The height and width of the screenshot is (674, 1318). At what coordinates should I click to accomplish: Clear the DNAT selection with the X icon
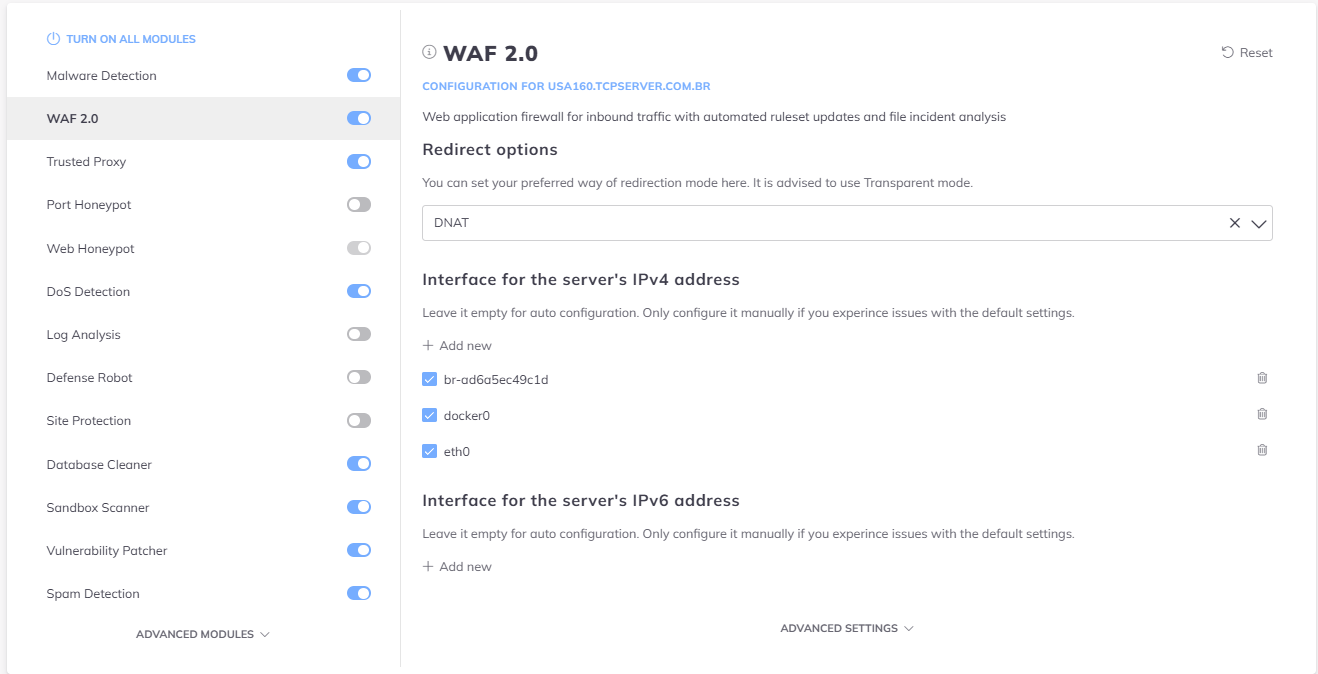[1235, 223]
